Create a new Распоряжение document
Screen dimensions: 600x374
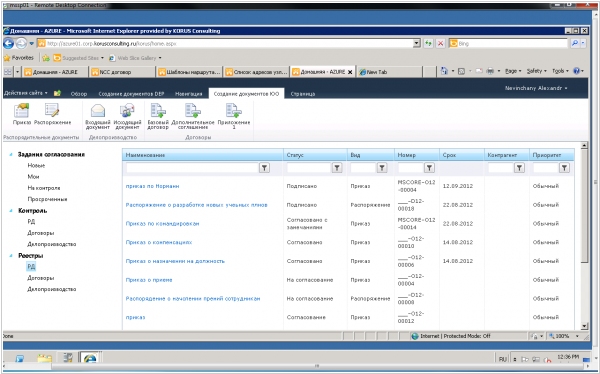point(52,114)
